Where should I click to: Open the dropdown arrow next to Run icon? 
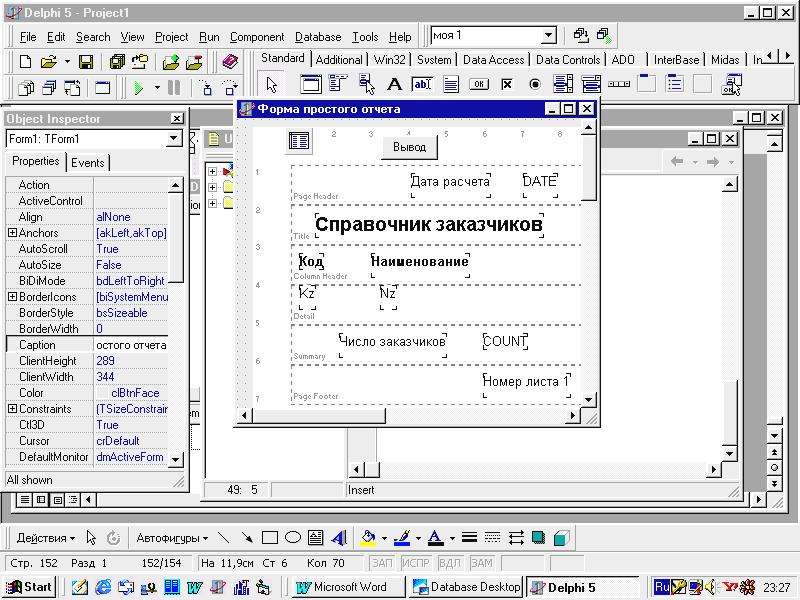click(157, 88)
